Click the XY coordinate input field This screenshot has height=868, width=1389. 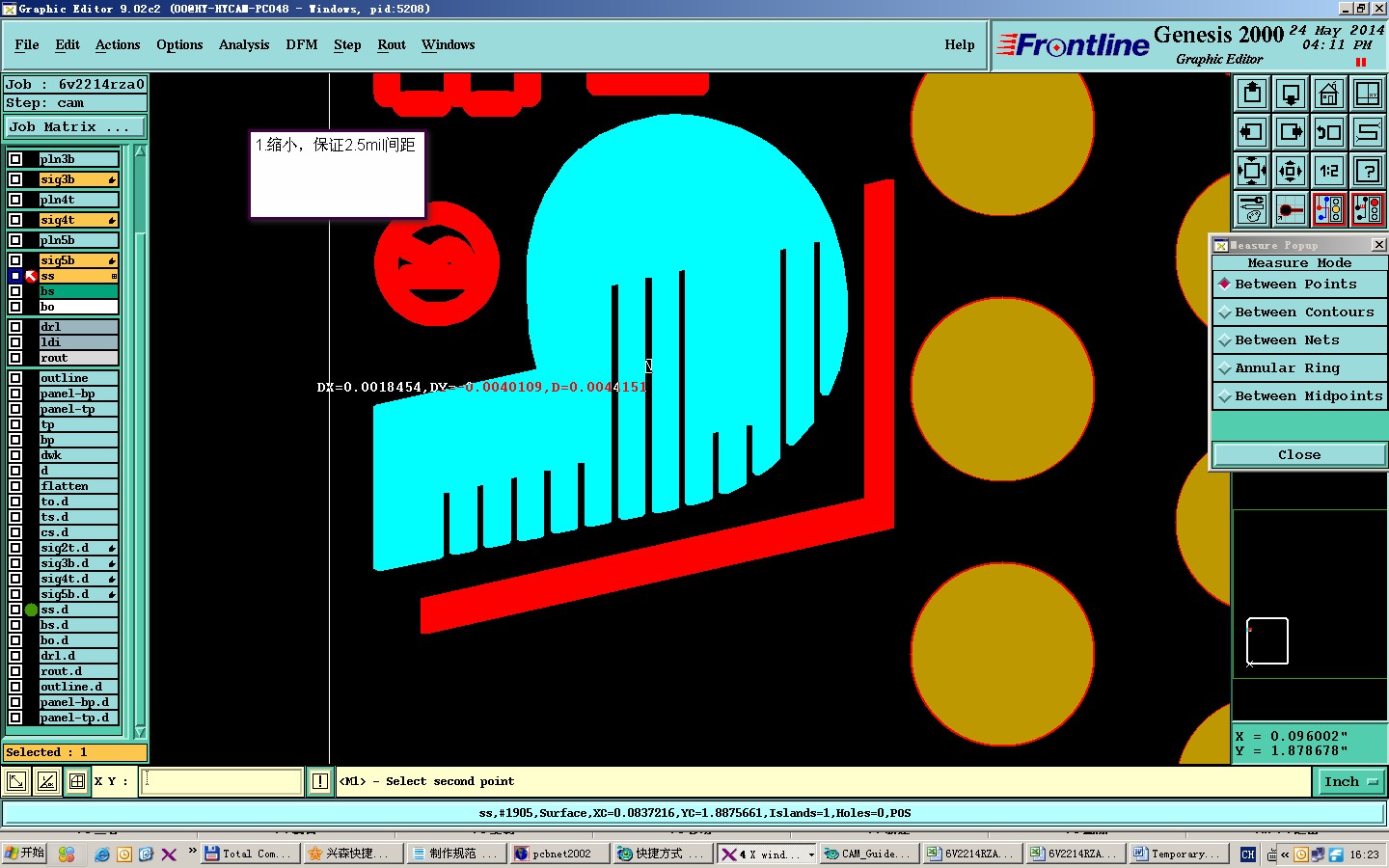[x=222, y=781]
